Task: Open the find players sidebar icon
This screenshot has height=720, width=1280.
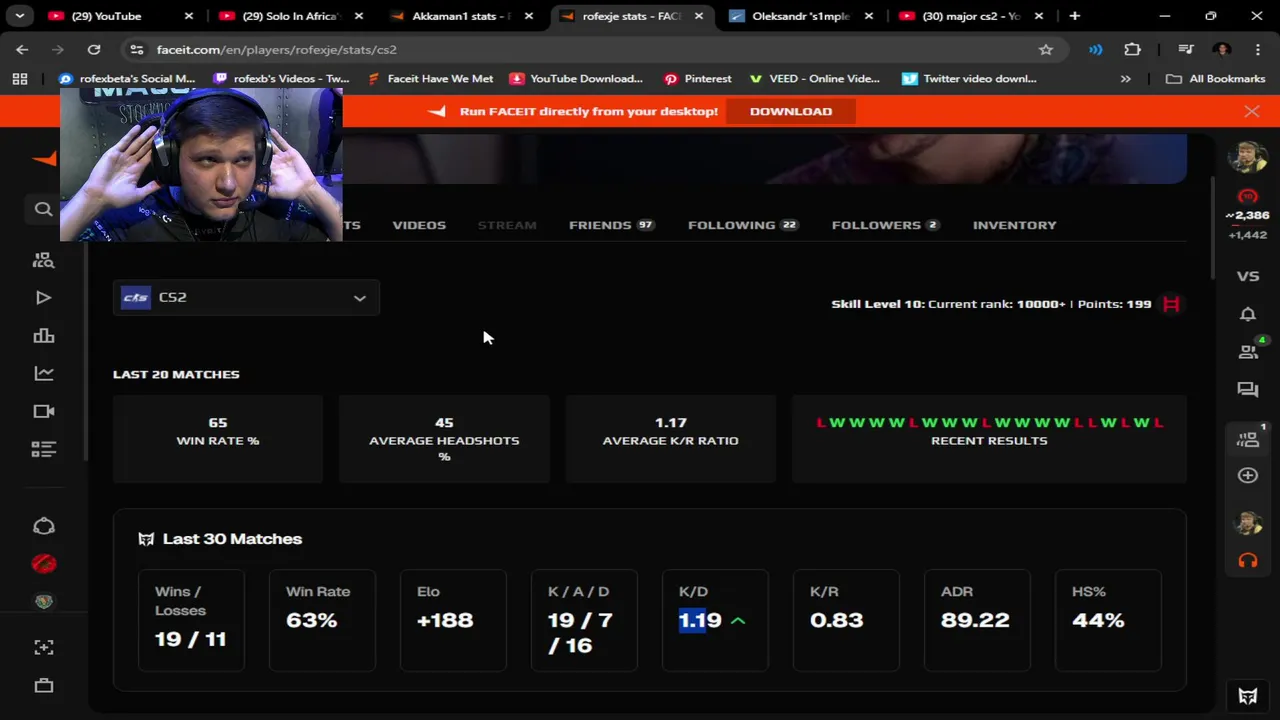Action: [43, 260]
